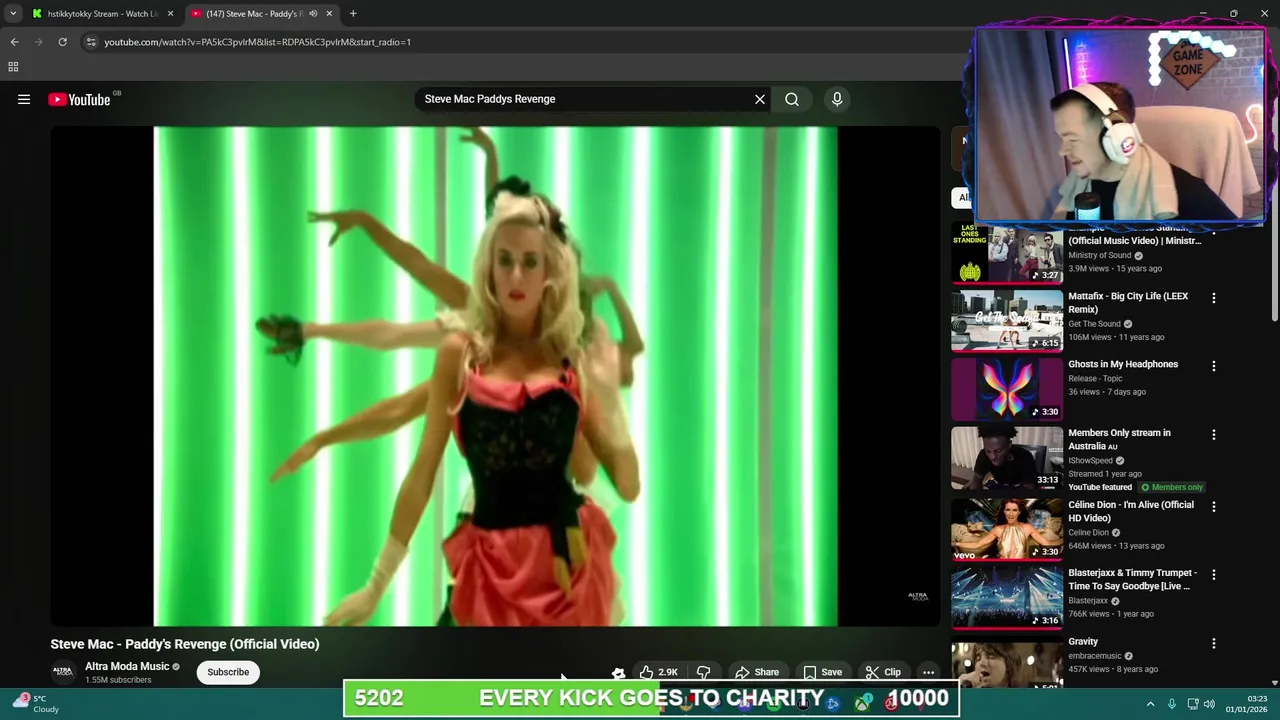Open the taskbar volume speaker icon
The width and height of the screenshot is (1280, 720).
point(1209,704)
